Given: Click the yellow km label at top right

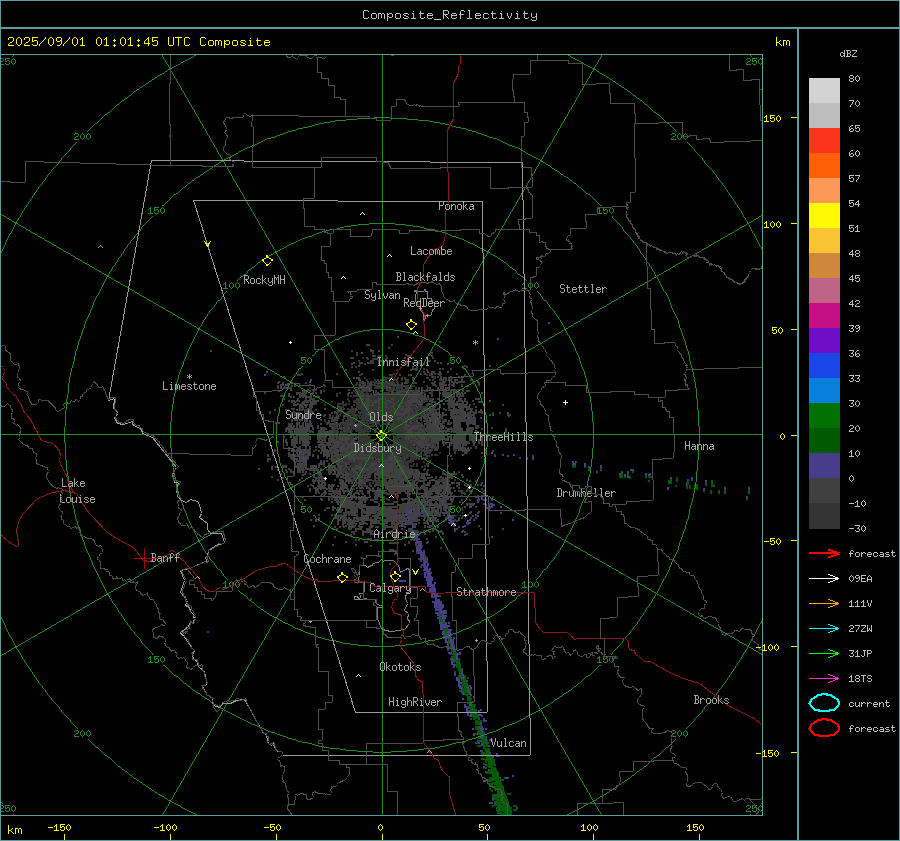Looking at the screenshot, I should click(x=782, y=42).
